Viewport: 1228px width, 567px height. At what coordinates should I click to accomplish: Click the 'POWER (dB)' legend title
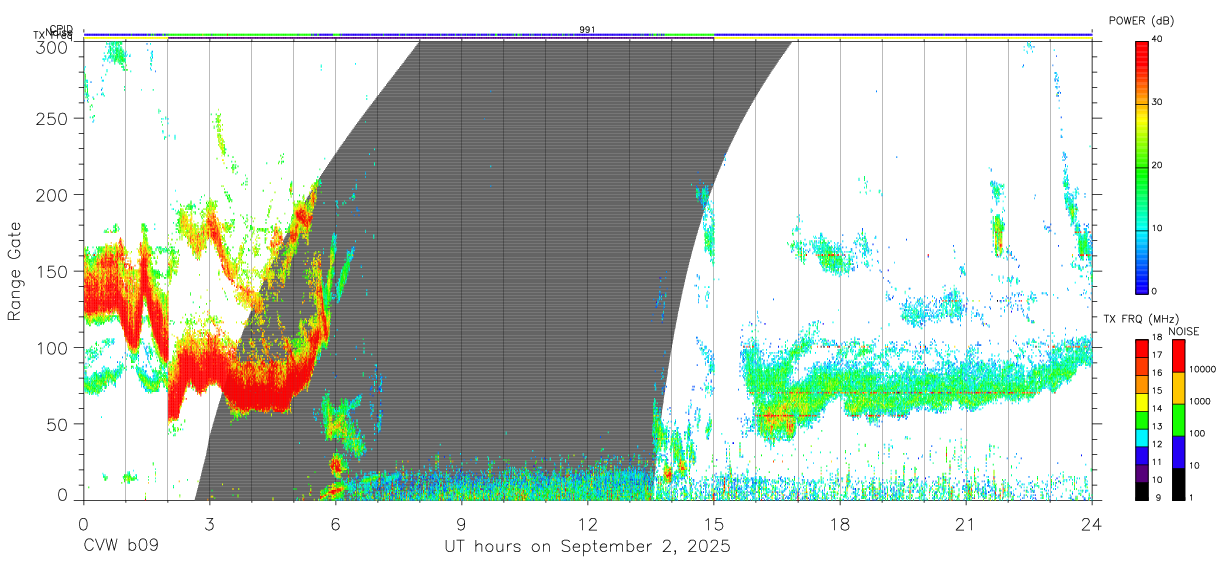coord(1140,21)
